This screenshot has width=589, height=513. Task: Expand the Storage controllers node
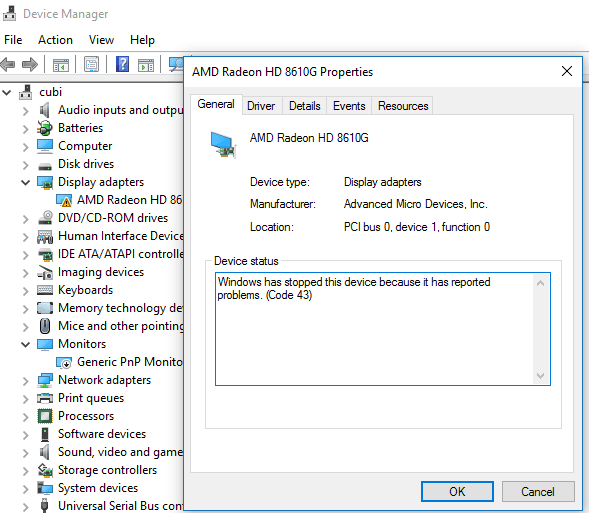point(25,471)
